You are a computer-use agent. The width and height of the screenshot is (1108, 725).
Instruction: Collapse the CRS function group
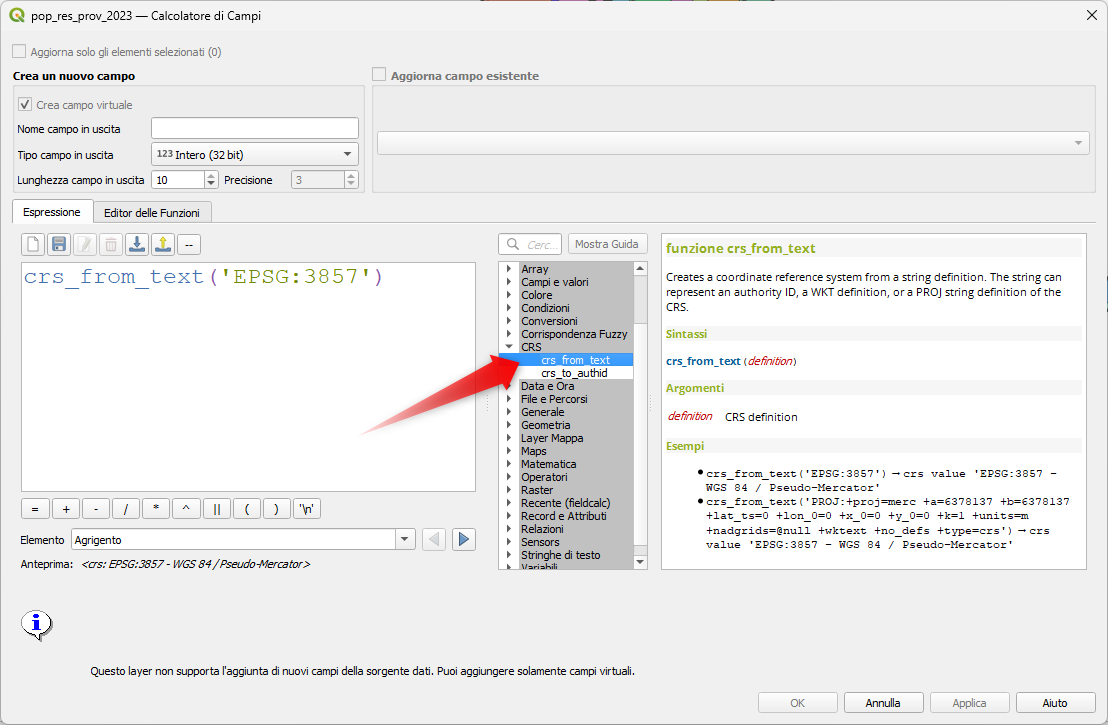coord(509,347)
